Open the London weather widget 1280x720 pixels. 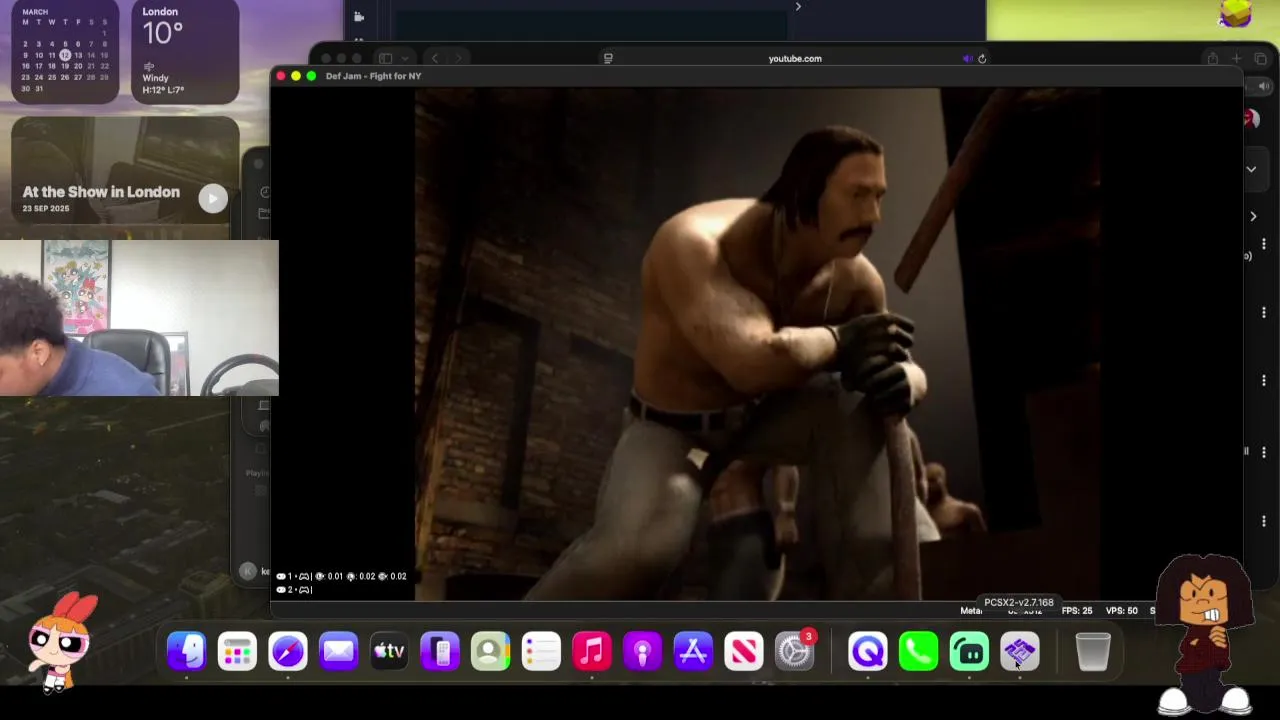coord(185,52)
